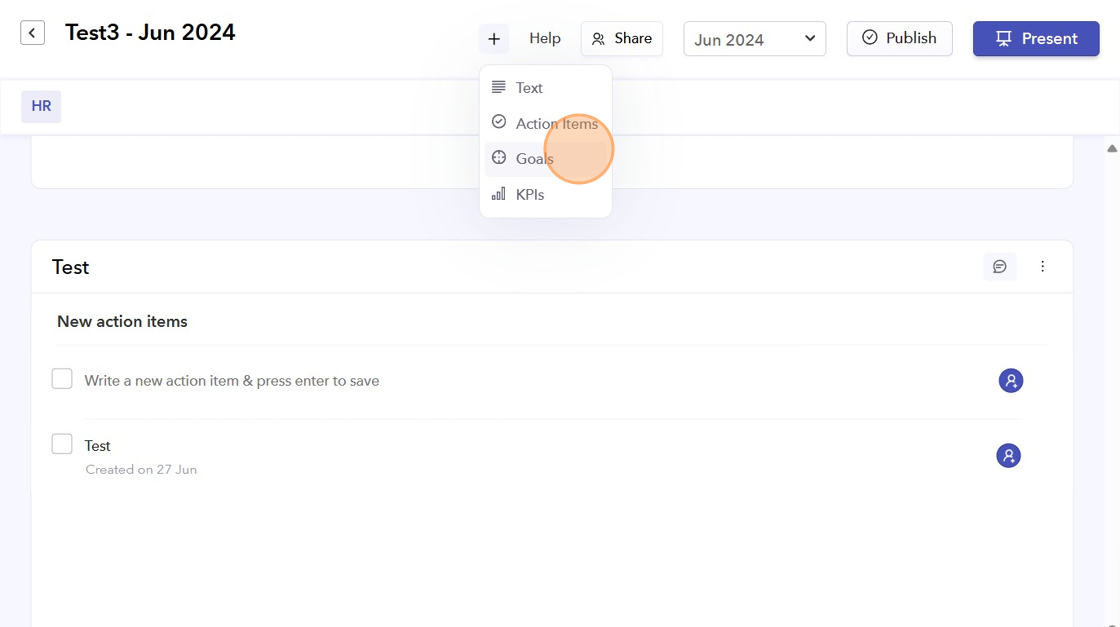
Task: Select Goals in the add menu
Action: (546, 159)
